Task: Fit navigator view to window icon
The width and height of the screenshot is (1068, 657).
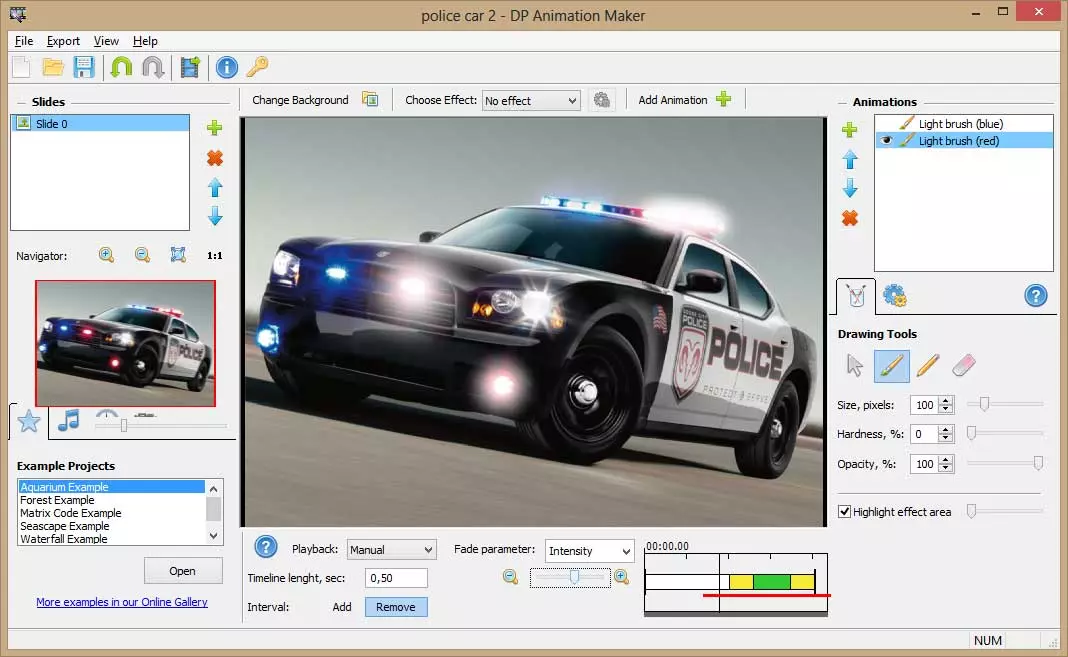Action: (178, 255)
